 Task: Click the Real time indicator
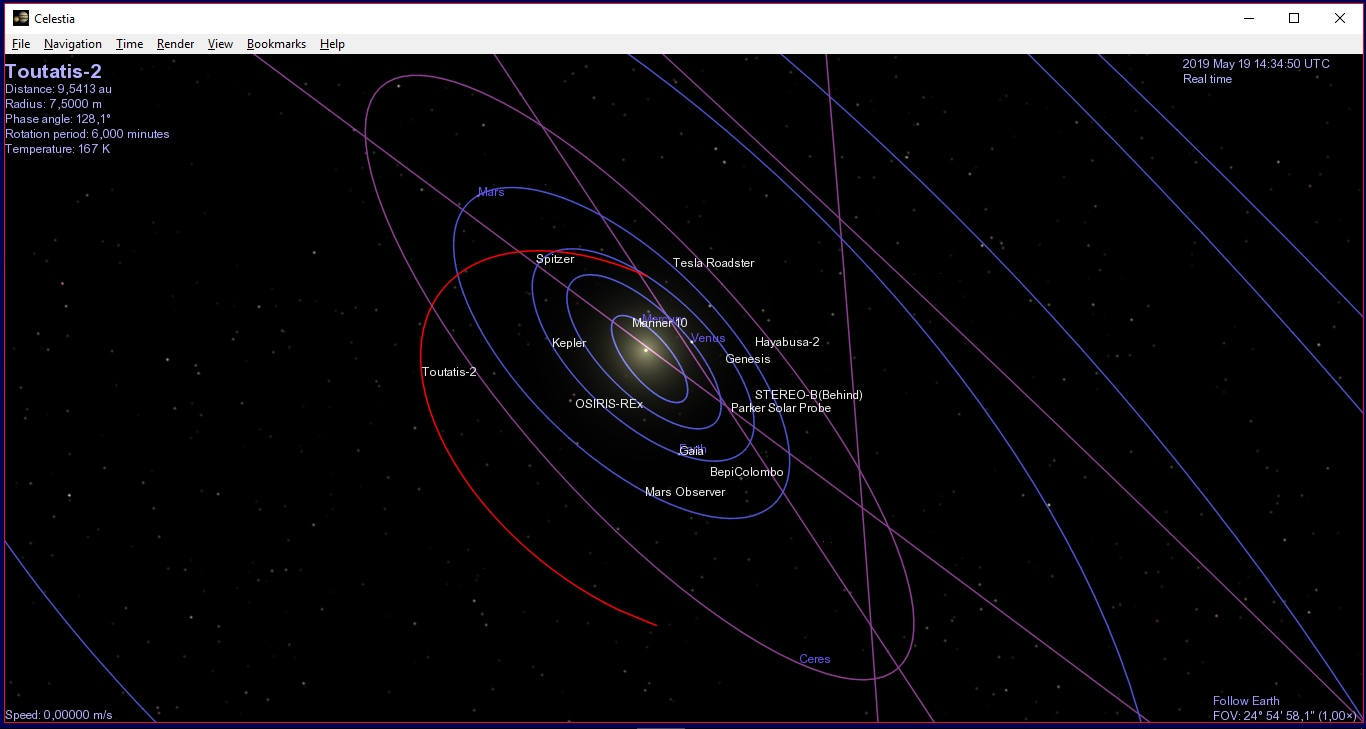[x=1207, y=79]
